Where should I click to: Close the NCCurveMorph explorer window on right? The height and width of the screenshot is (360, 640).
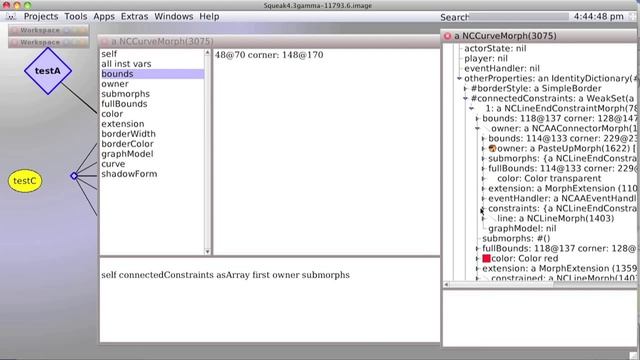point(447,36)
